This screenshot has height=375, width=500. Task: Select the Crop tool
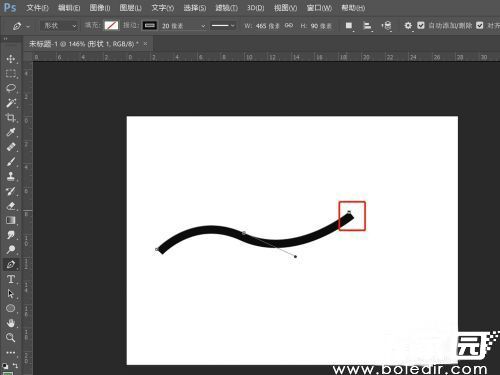(x=11, y=118)
